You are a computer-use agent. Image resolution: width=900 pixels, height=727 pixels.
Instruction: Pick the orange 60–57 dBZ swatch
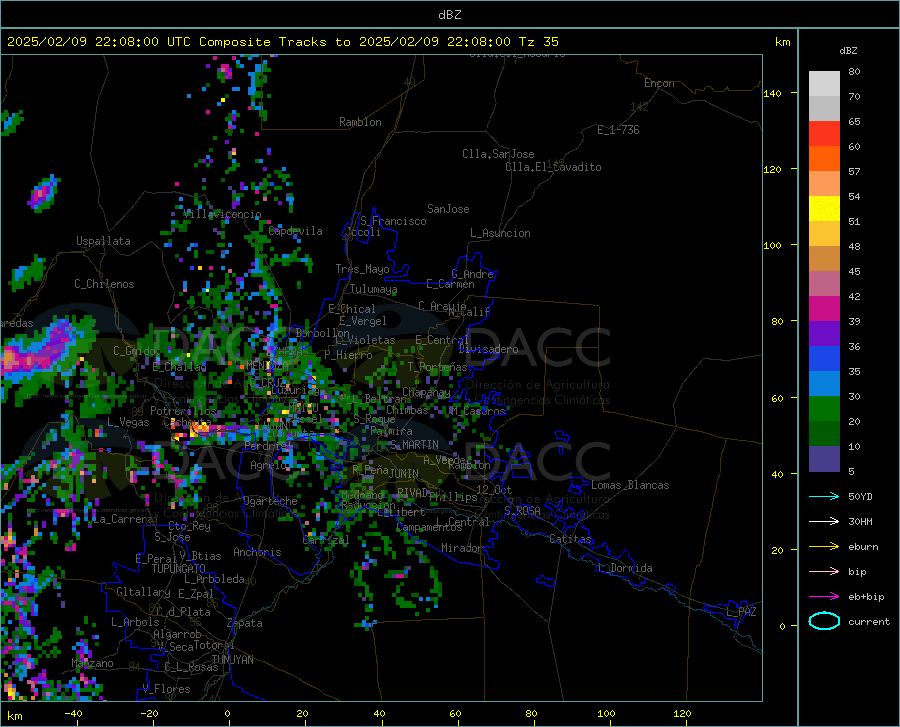click(824, 159)
